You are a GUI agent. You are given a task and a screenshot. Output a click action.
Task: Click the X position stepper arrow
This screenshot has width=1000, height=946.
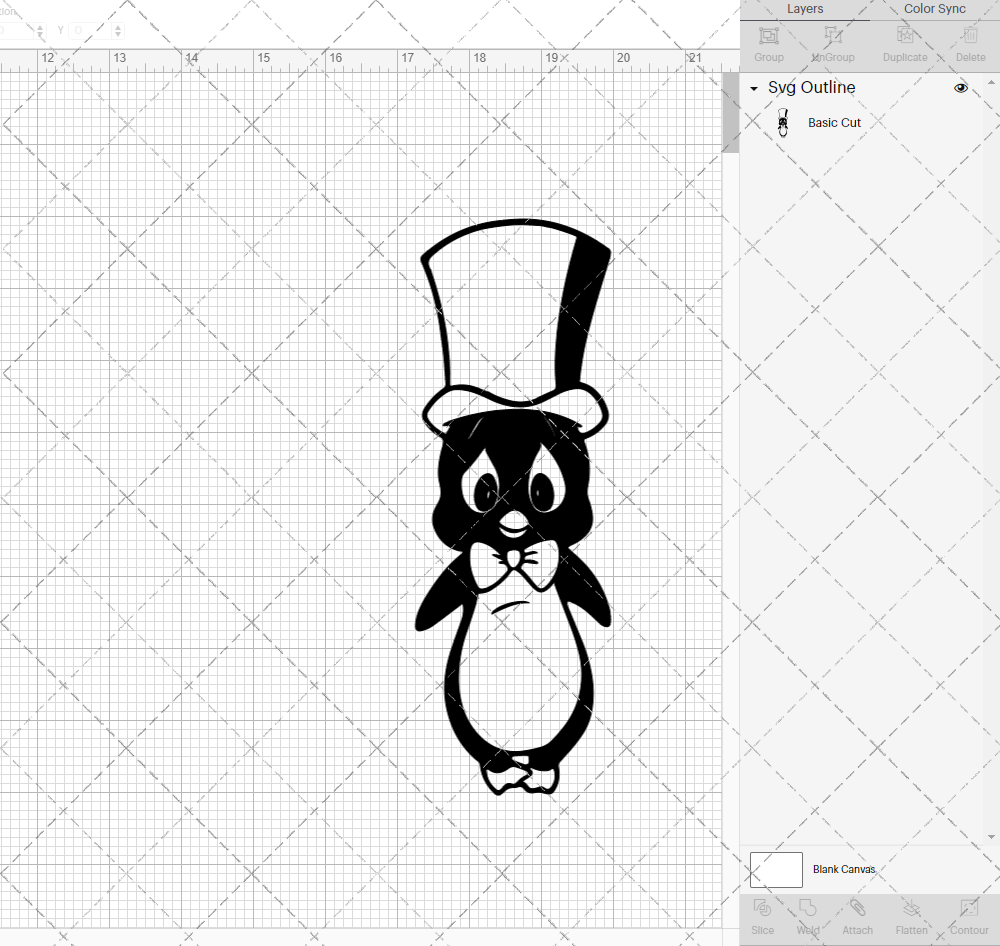40,30
